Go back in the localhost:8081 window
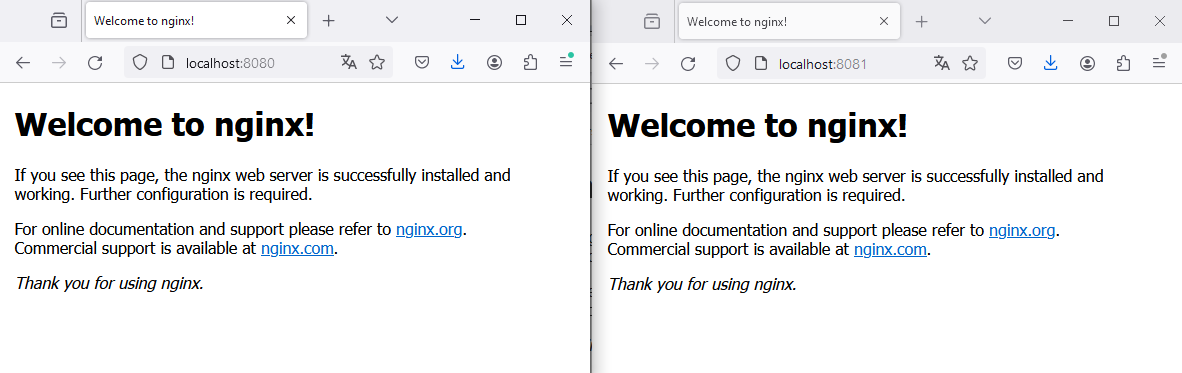The image size is (1182, 373). (x=616, y=63)
